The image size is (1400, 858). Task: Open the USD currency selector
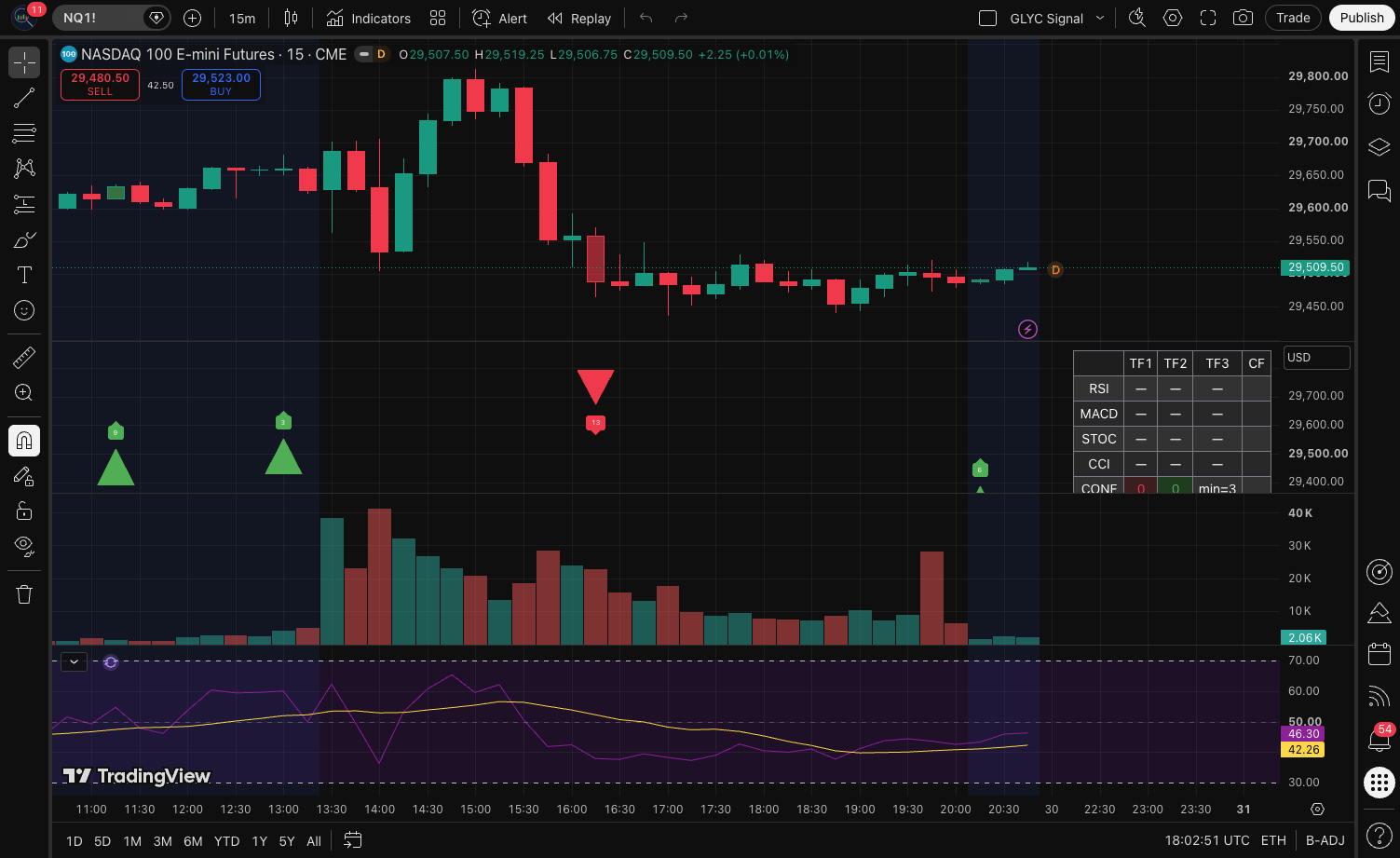pyautogui.click(x=1317, y=358)
